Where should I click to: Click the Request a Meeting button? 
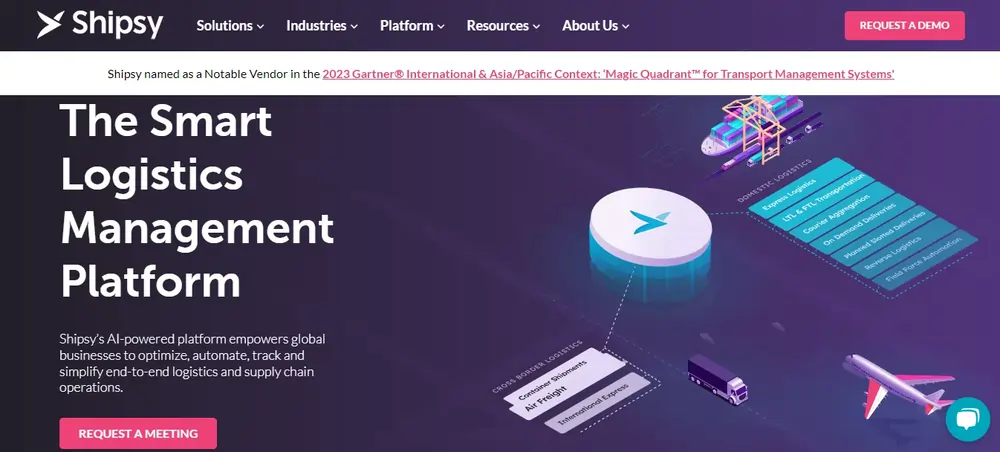pos(138,433)
